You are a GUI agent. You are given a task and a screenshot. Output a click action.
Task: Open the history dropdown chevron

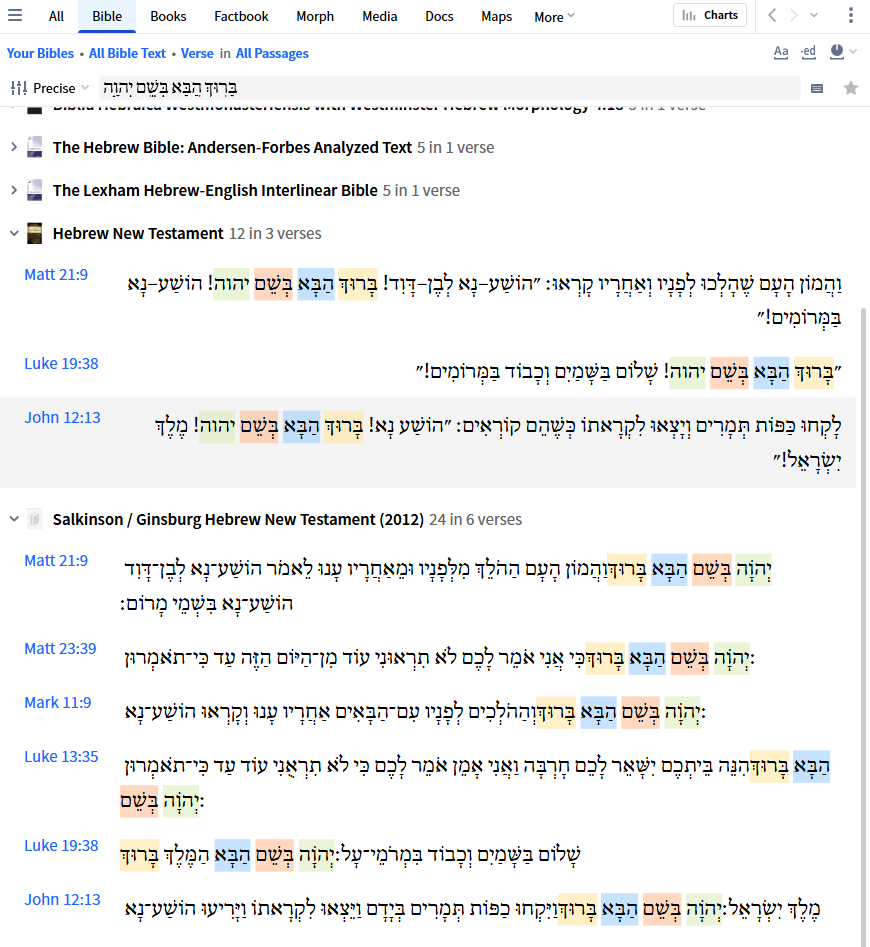[814, 15]
